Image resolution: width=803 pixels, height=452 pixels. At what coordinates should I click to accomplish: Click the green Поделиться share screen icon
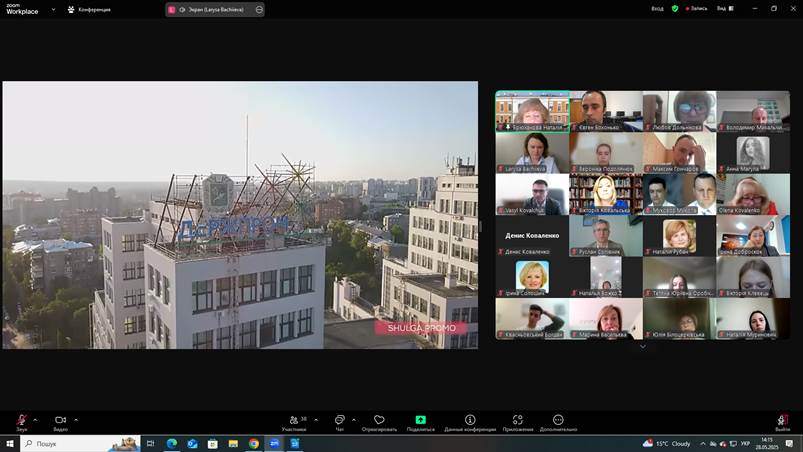tap(421, 420)
